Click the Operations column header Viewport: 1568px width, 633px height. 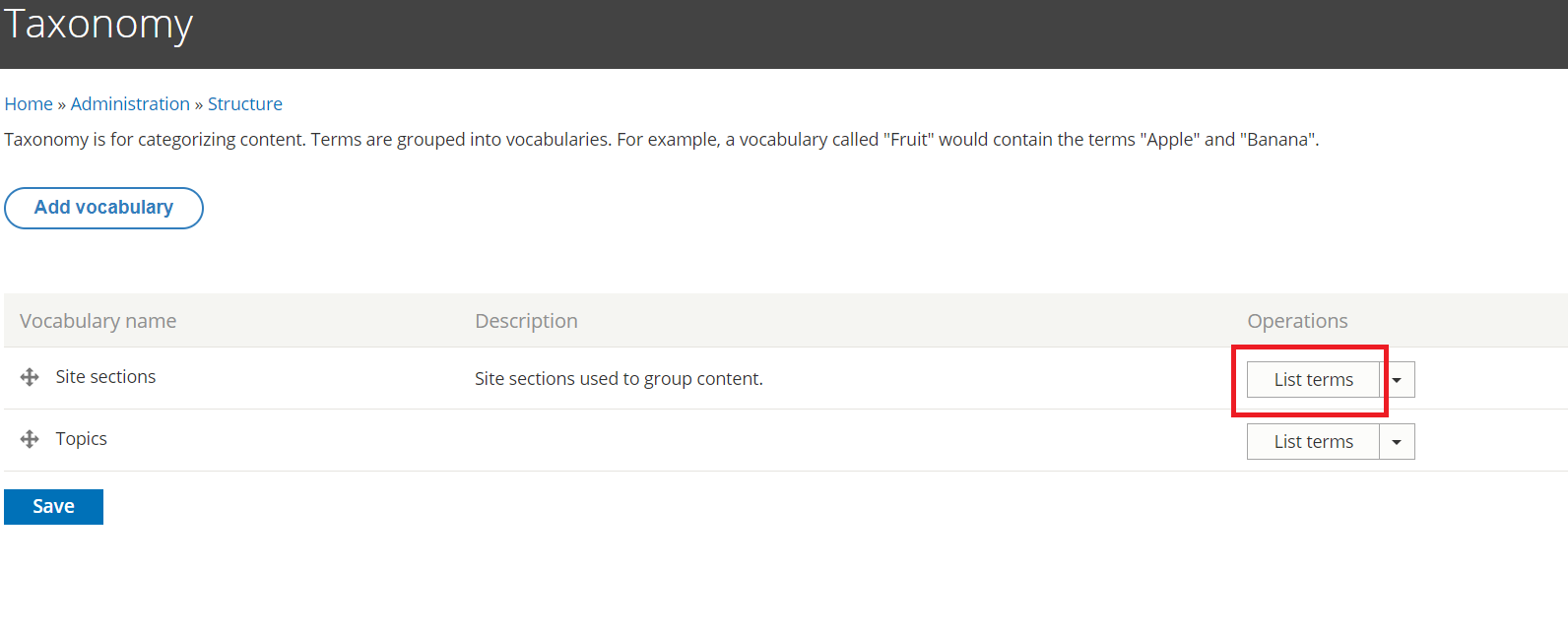pyautogui.click(x=1297, y=321)
